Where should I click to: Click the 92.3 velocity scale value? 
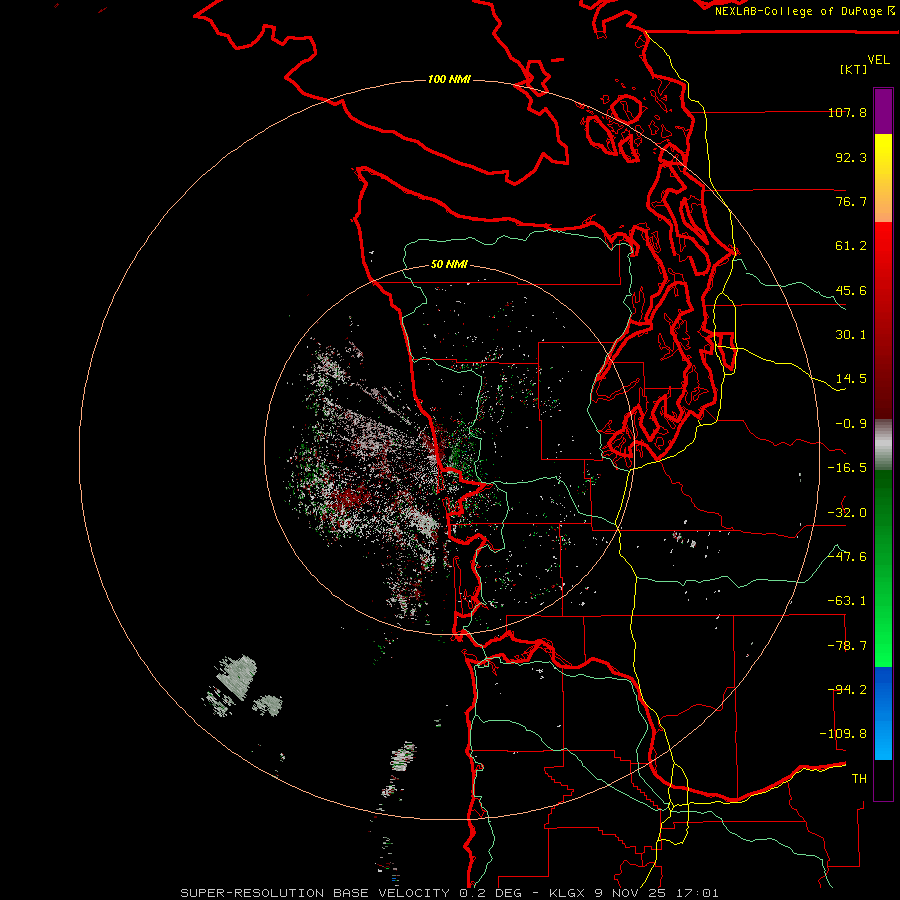pos(851,157)
